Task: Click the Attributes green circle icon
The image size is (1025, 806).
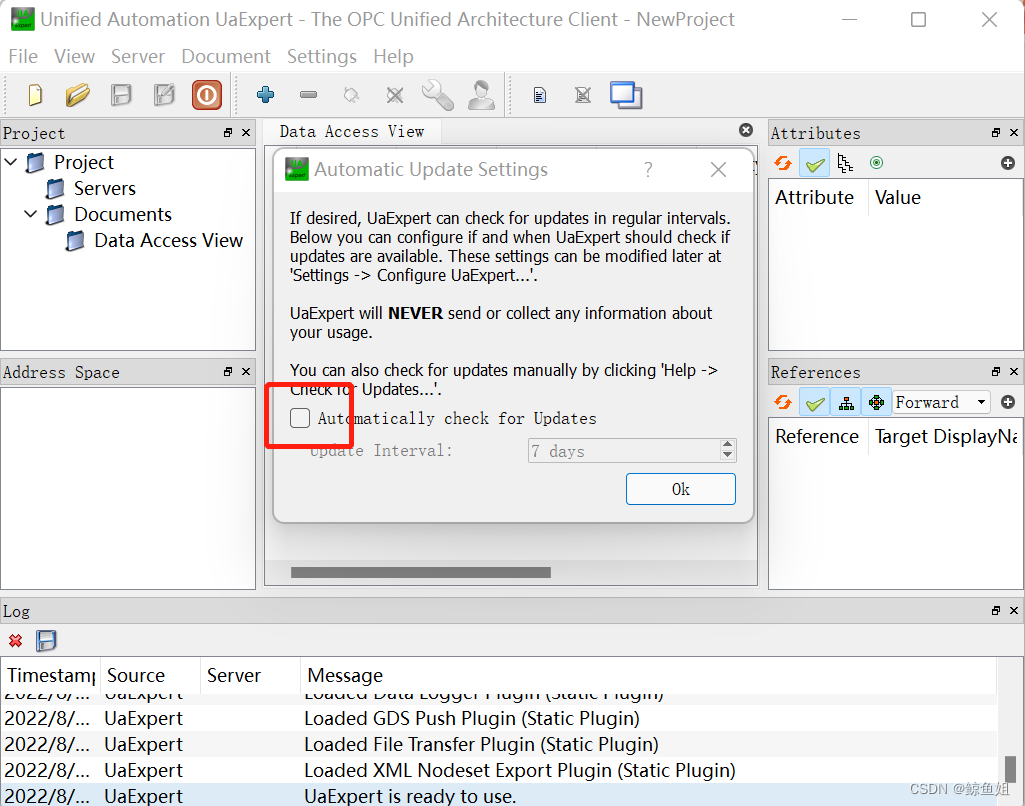Action: (x=877, y=163)
